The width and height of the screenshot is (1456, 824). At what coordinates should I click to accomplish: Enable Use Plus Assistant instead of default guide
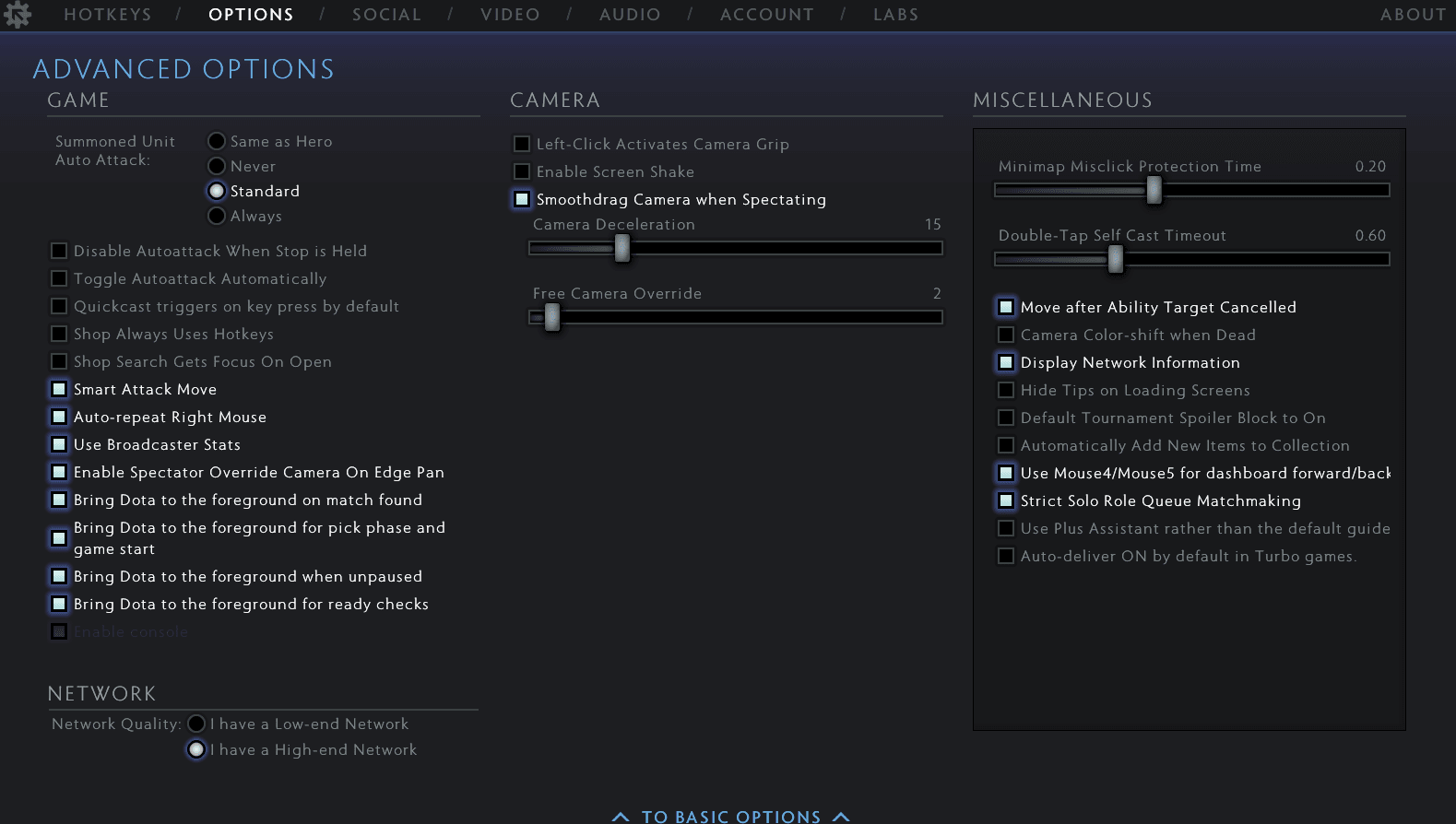pos(1006,528)
